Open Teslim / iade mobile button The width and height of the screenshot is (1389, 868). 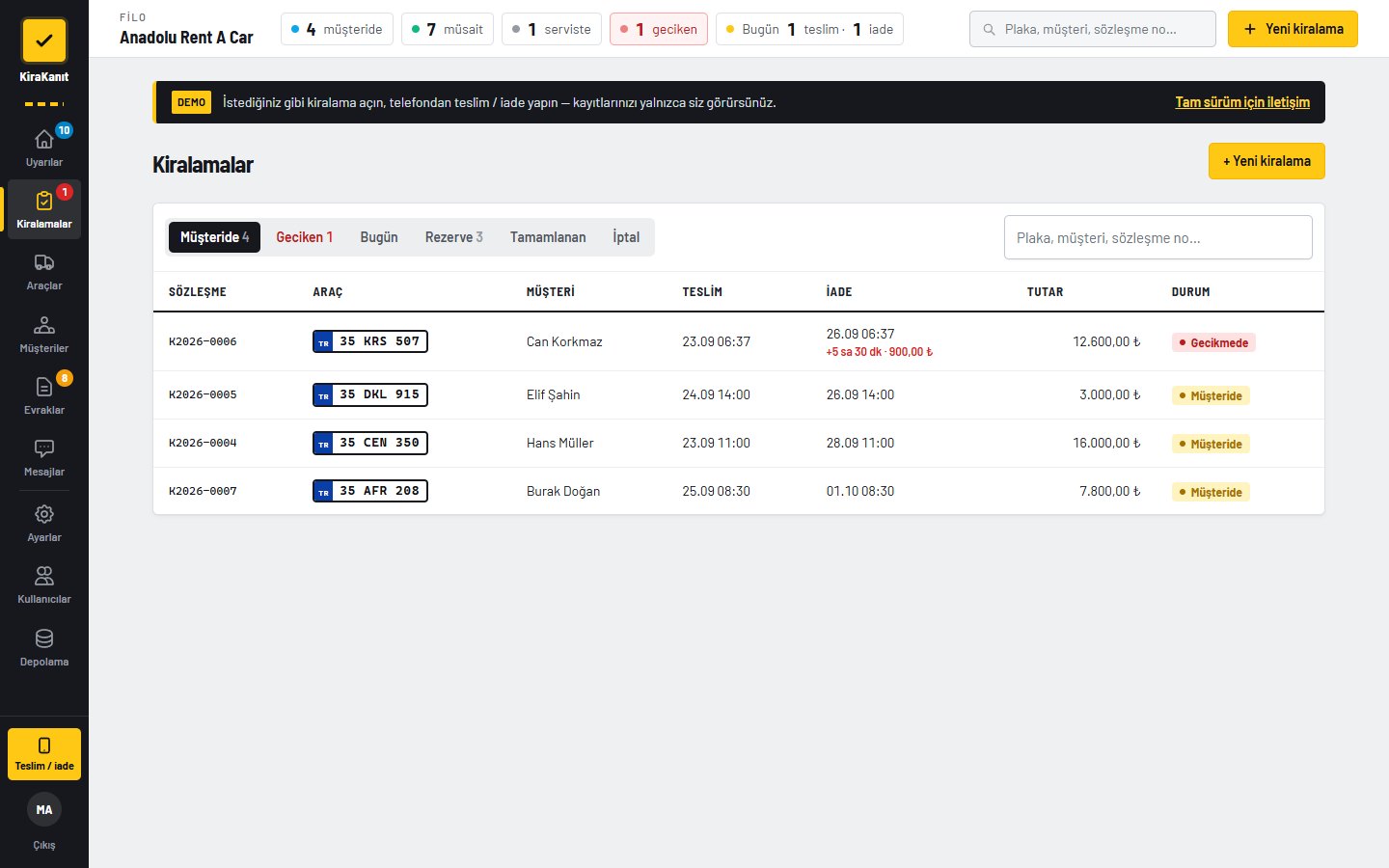[x=44, y=754]
